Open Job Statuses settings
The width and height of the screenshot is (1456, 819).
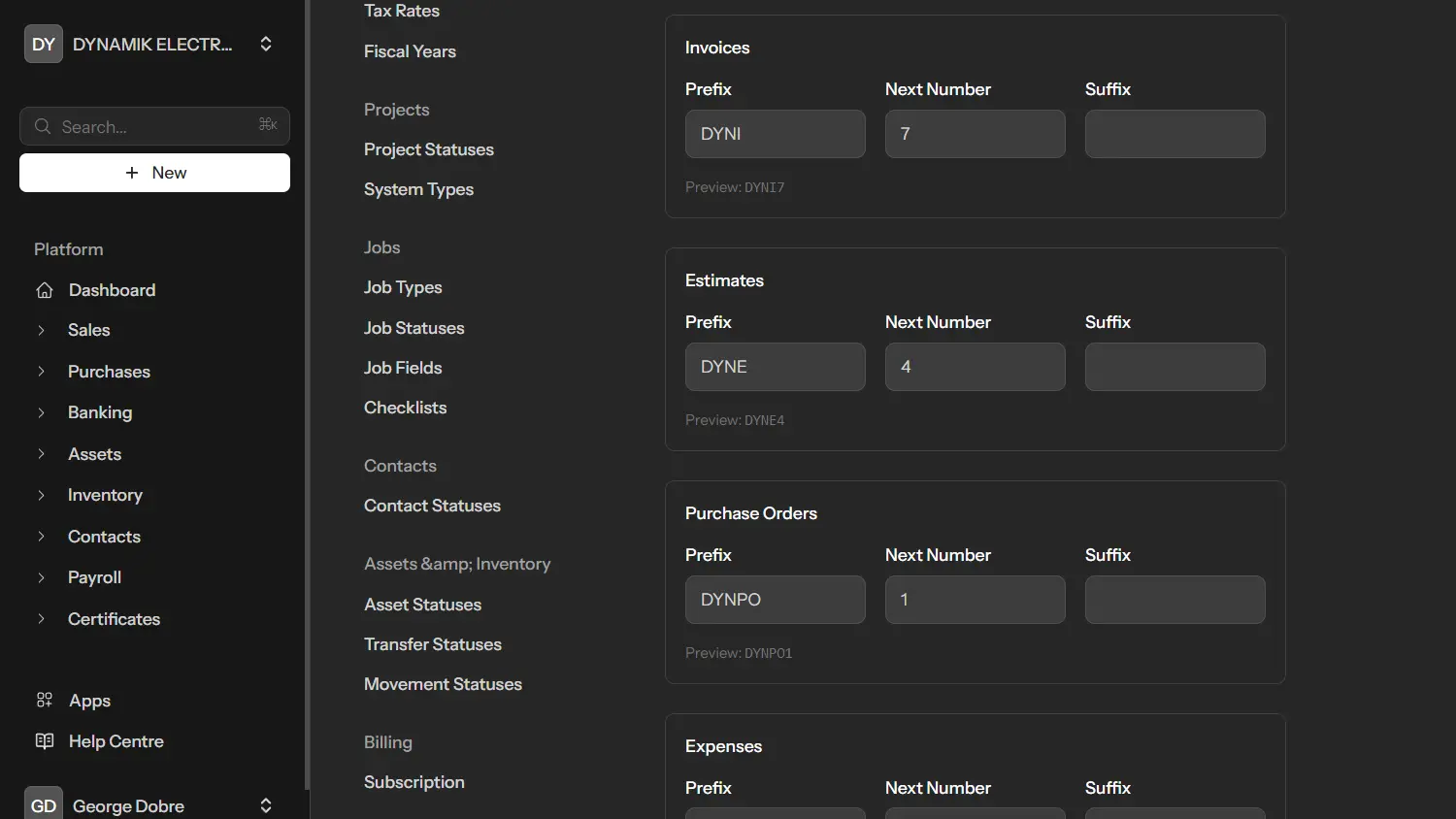[x=414, y=328]
